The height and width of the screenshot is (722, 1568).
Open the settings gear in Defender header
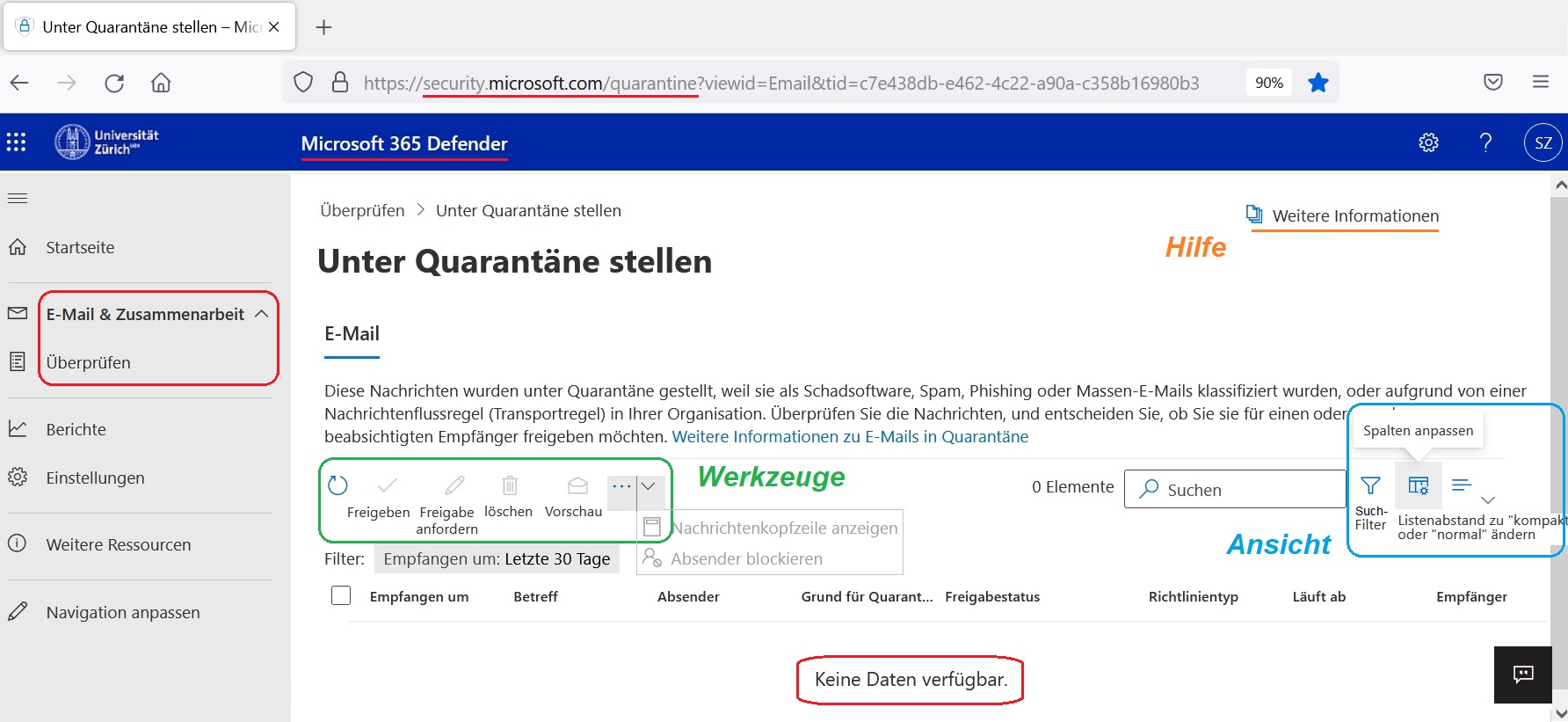pyautogui.click(x=1428, y=142)
